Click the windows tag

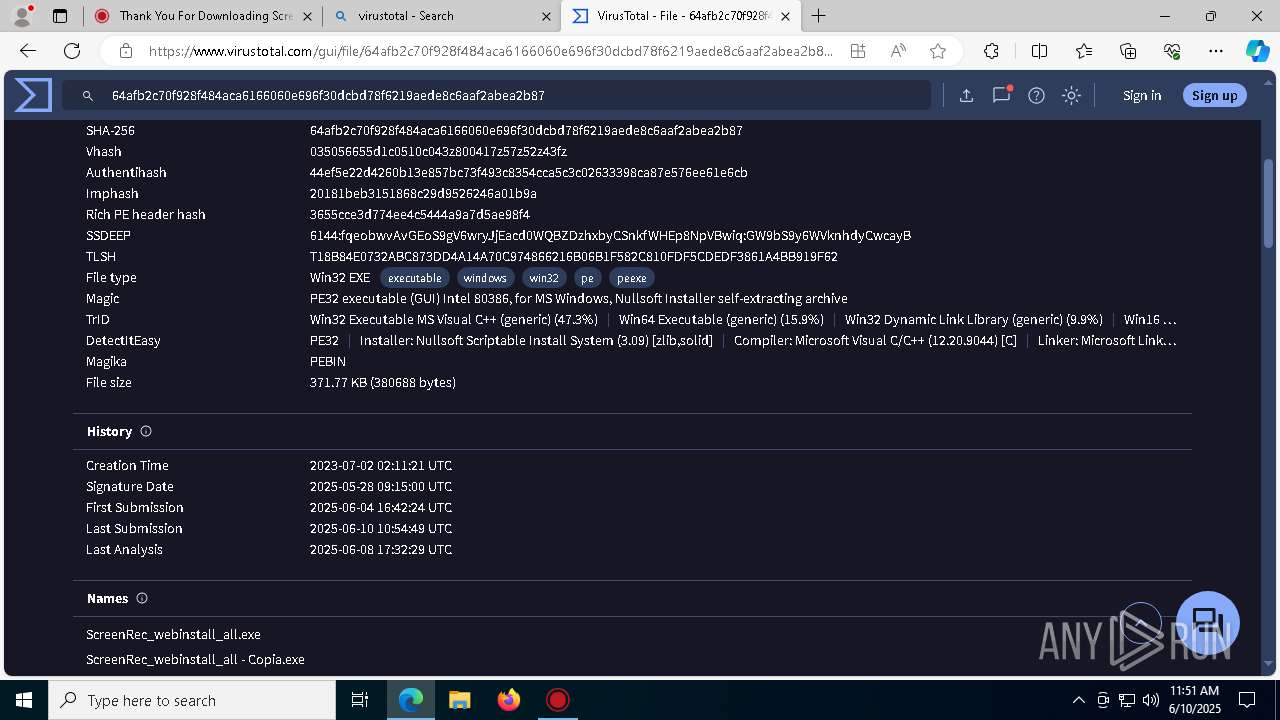(485, 278)
